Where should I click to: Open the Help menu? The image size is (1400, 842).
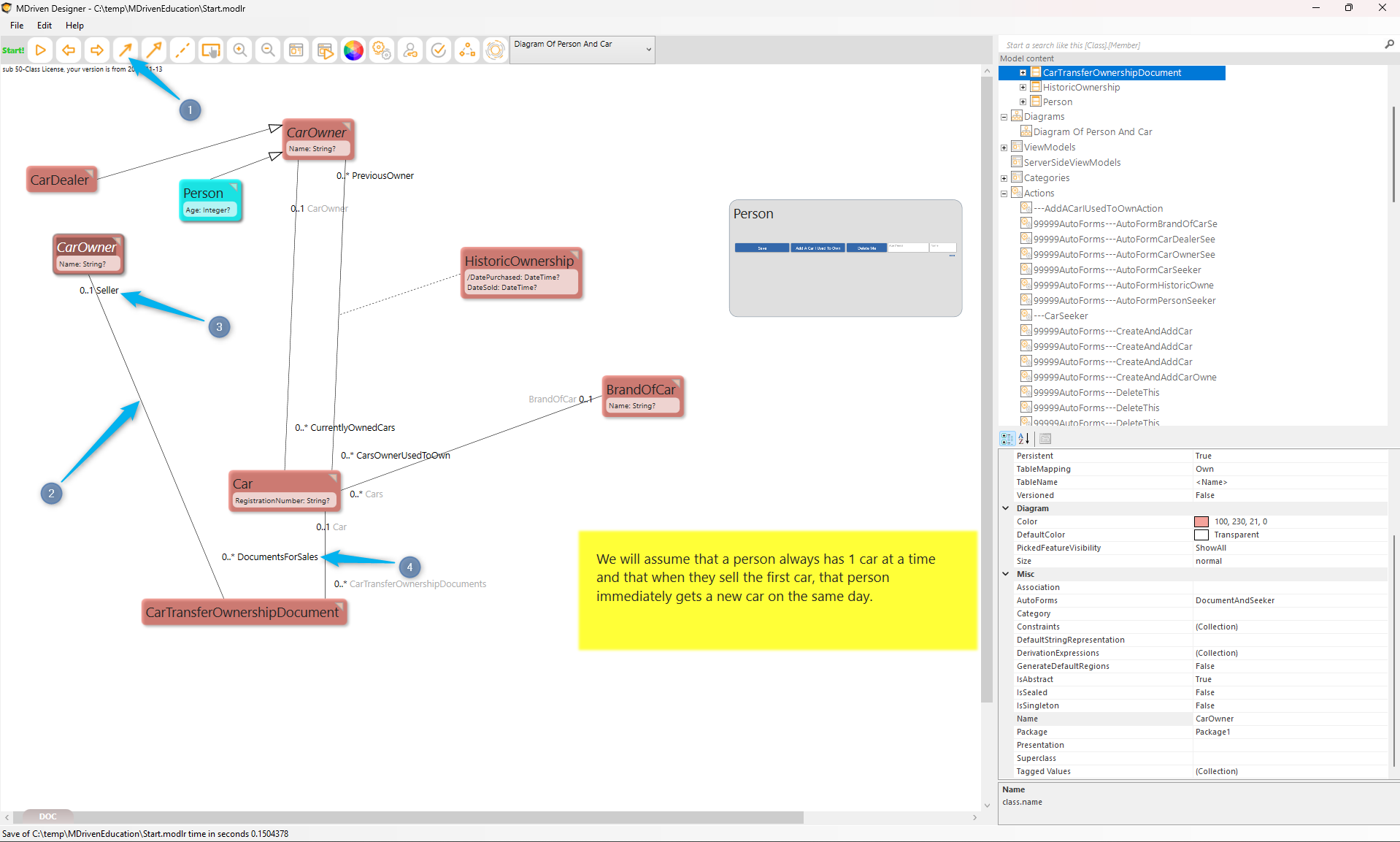click(74, 26)
